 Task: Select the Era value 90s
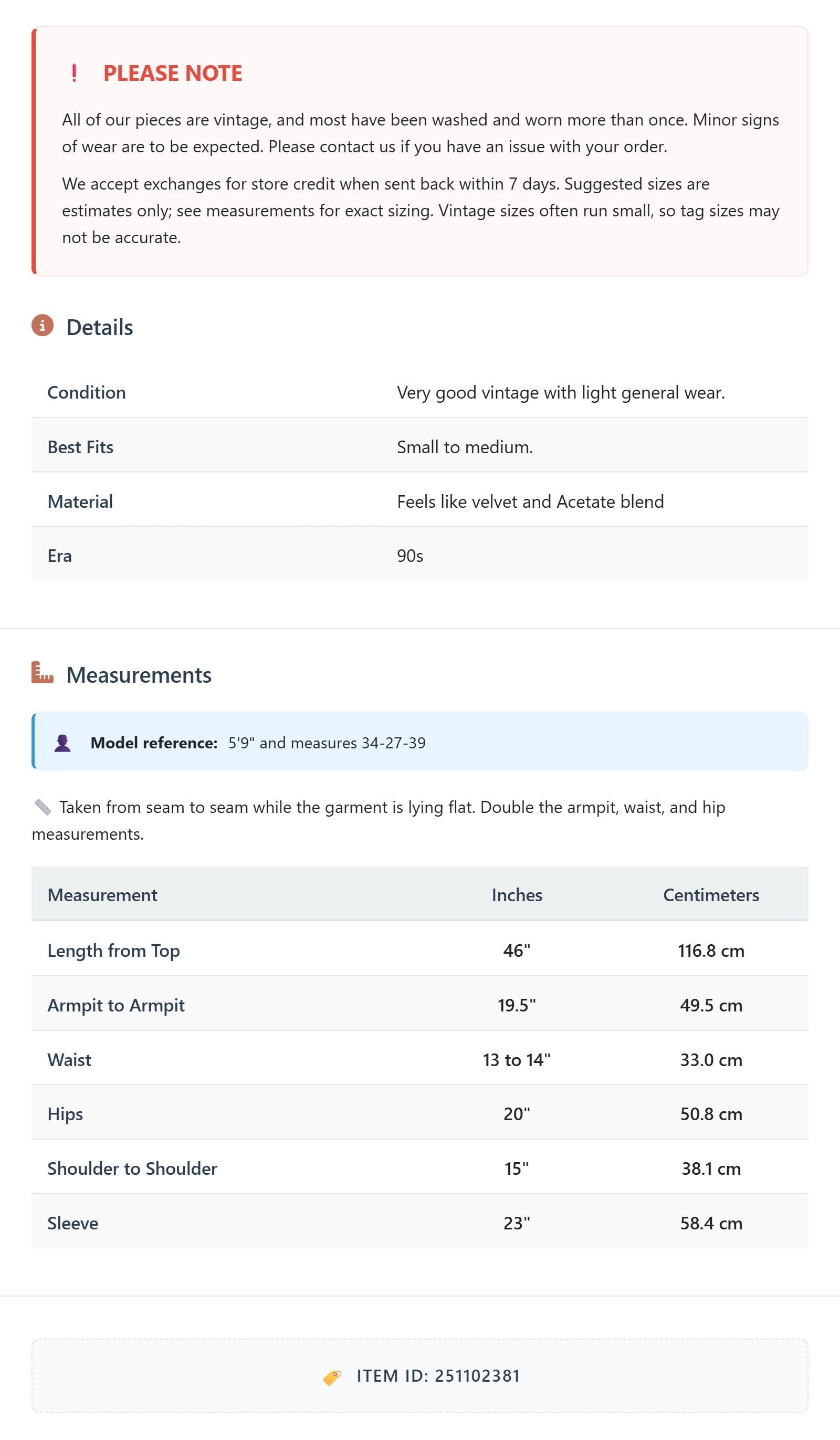tap(410, 556)
